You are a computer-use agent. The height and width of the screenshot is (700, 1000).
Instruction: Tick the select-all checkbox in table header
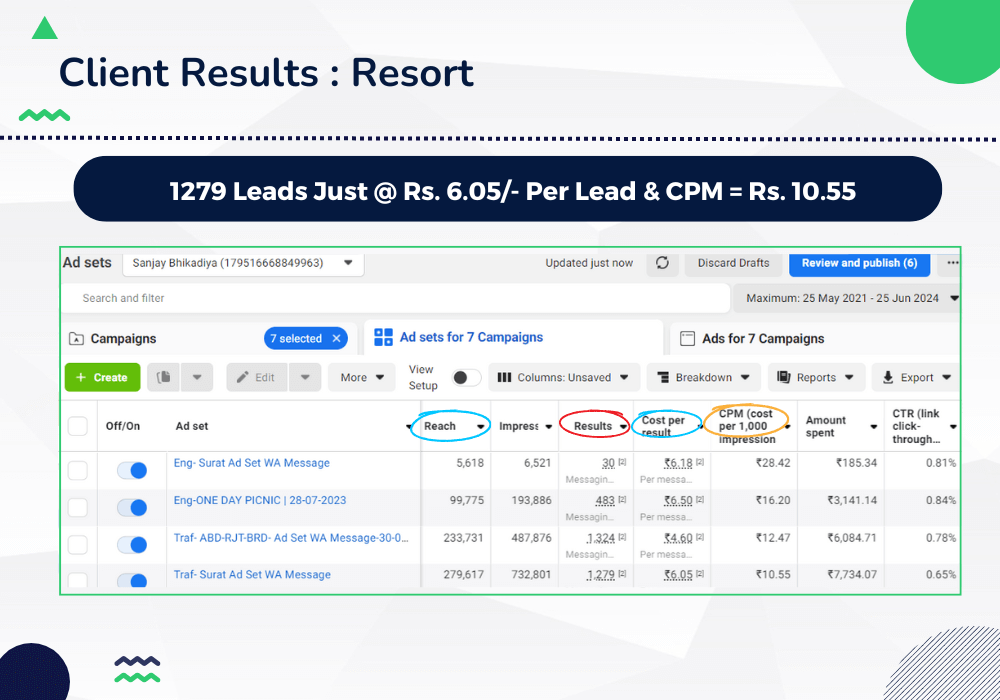77,426
